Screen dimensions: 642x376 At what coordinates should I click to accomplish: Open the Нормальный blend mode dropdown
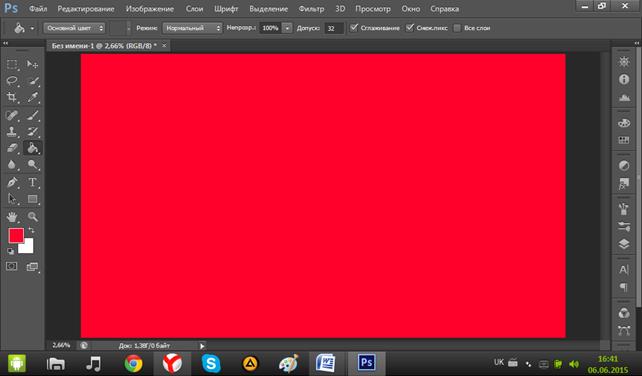click(x=192, y=28)
